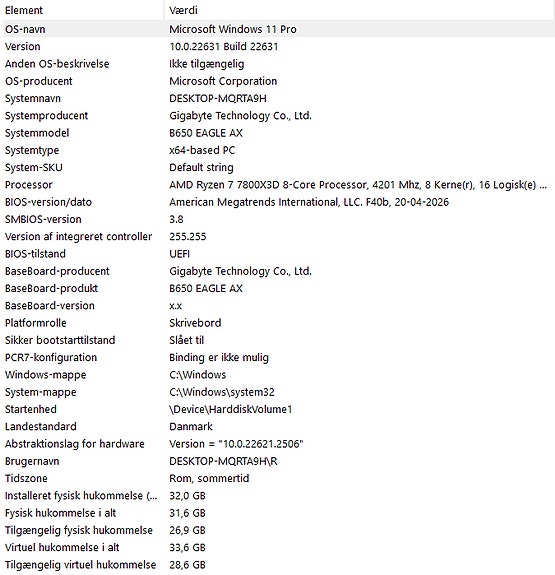This screenshot has height=575, width=555.
Task: Select the BIOS-version/dato row
Action: 277,202
